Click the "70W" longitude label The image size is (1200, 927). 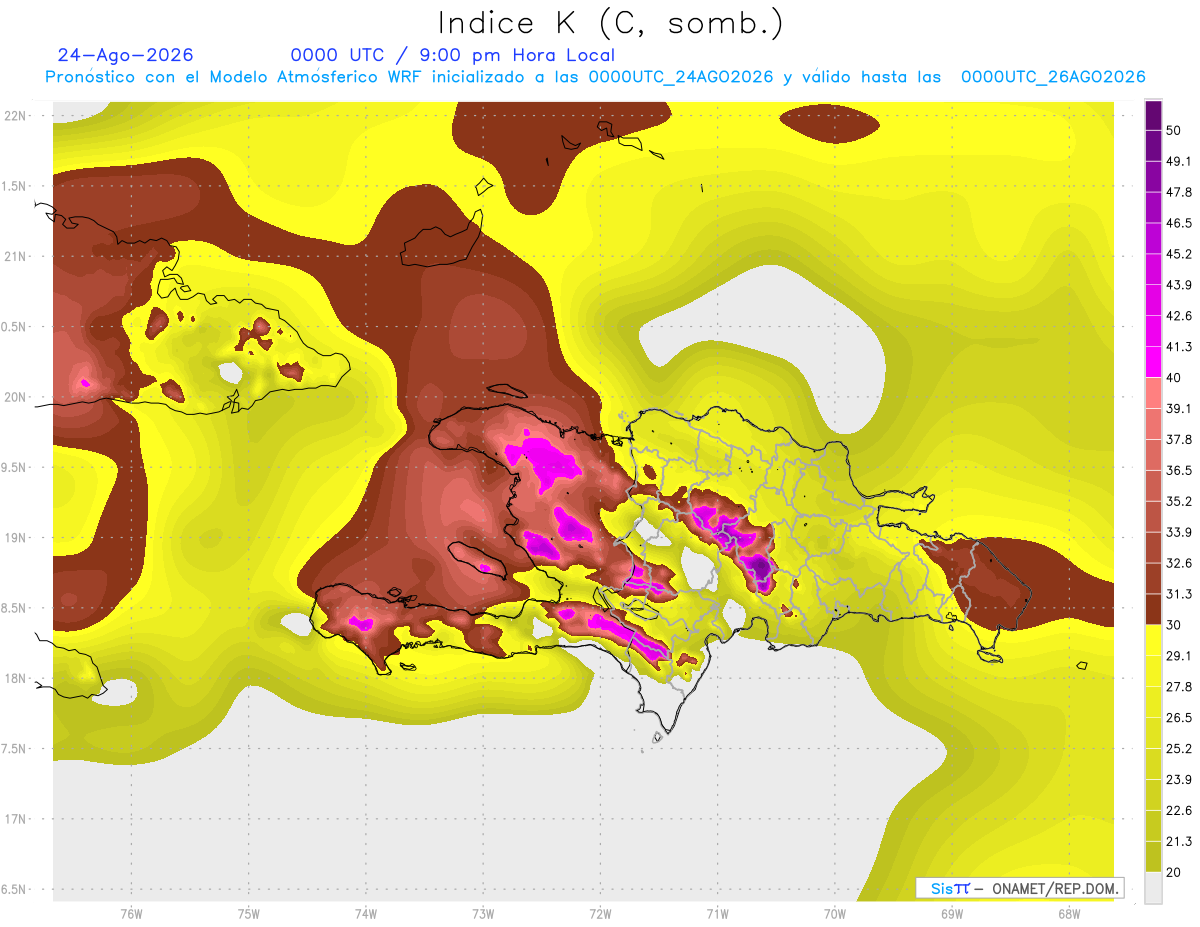pyautogui.click(x=834, y=913)
